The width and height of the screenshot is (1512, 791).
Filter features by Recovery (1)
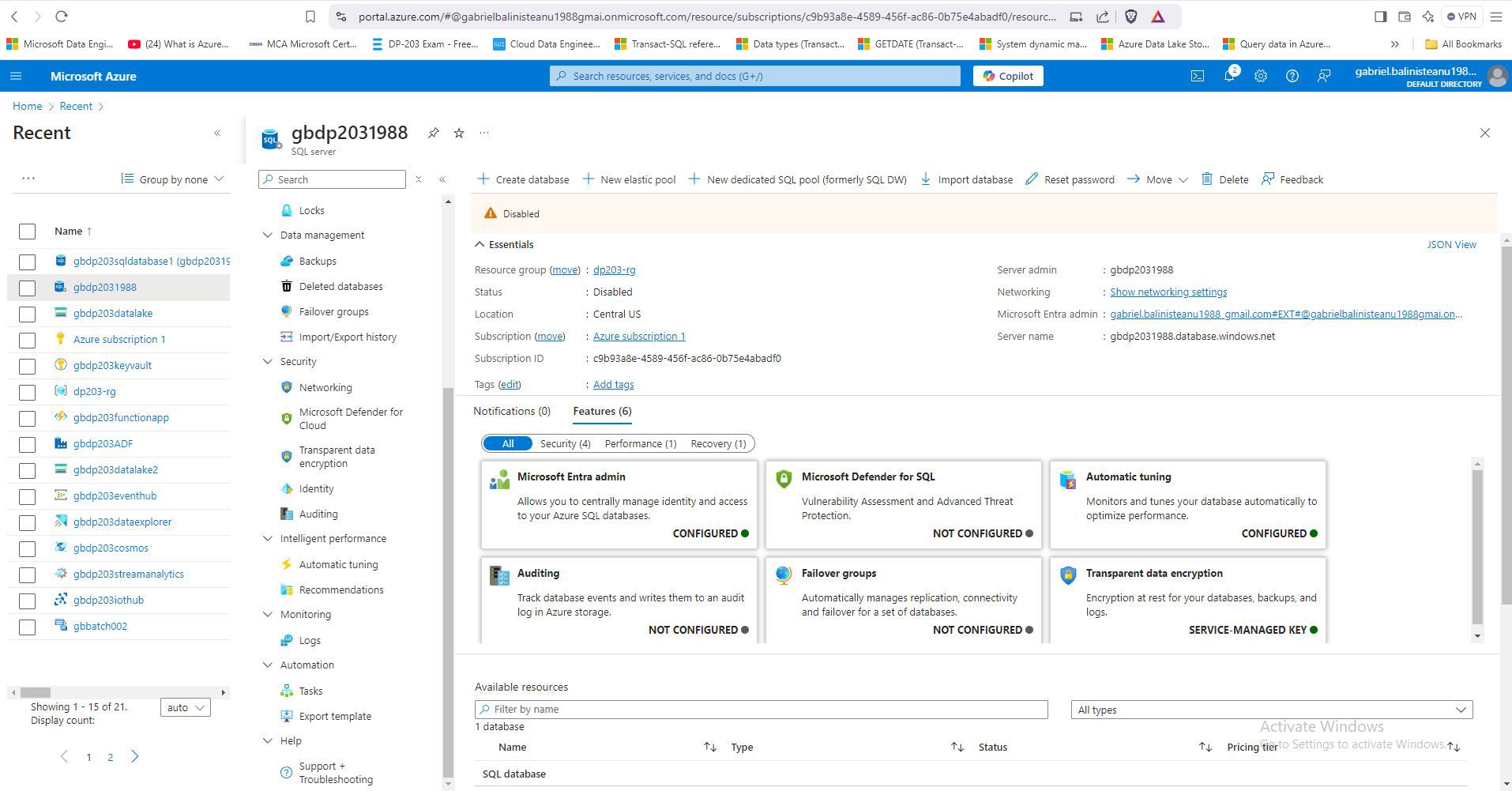click(x=718, y=443)
